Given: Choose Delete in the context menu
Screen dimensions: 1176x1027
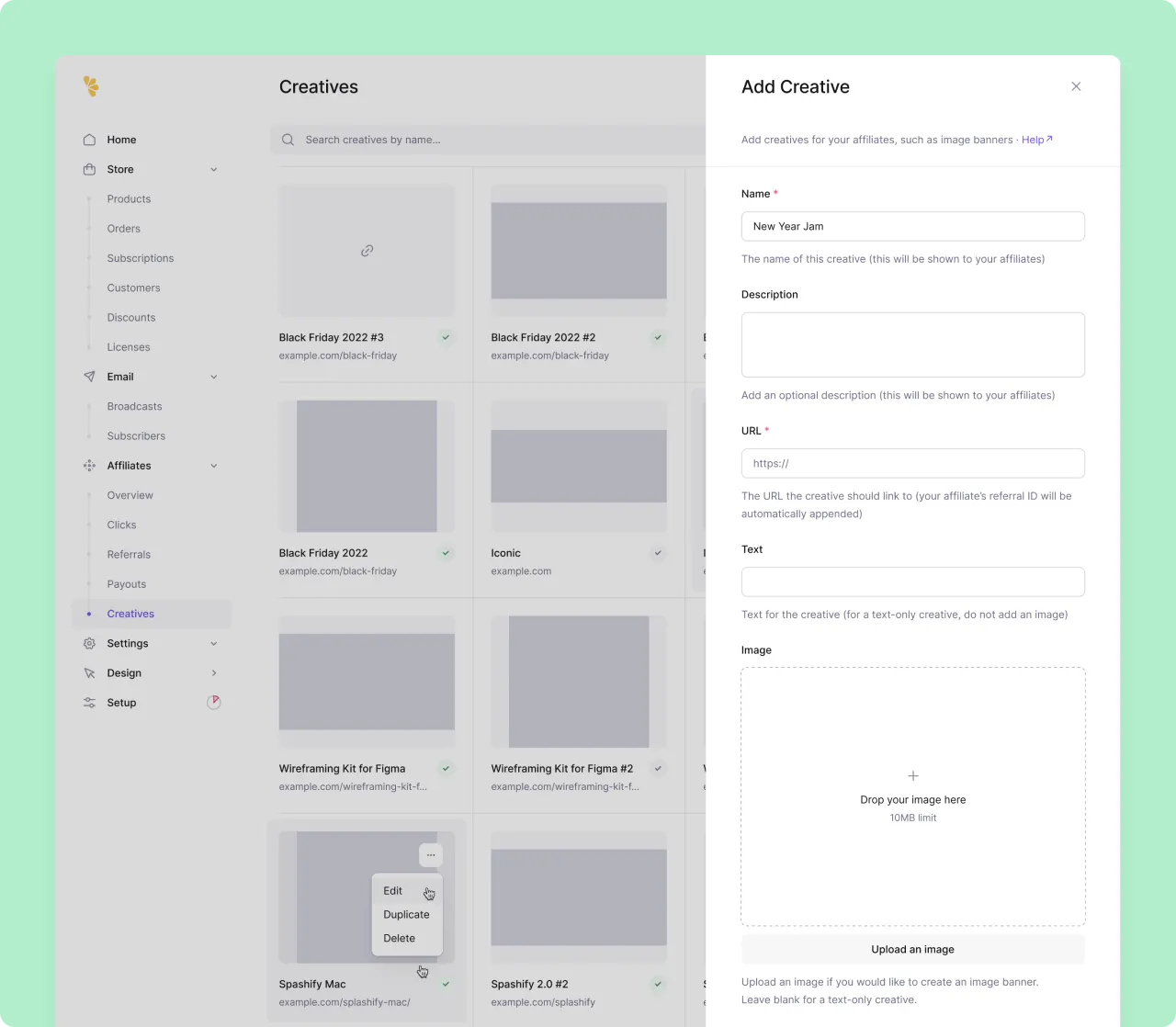Looking at the screenshot, I should [399, 939].
